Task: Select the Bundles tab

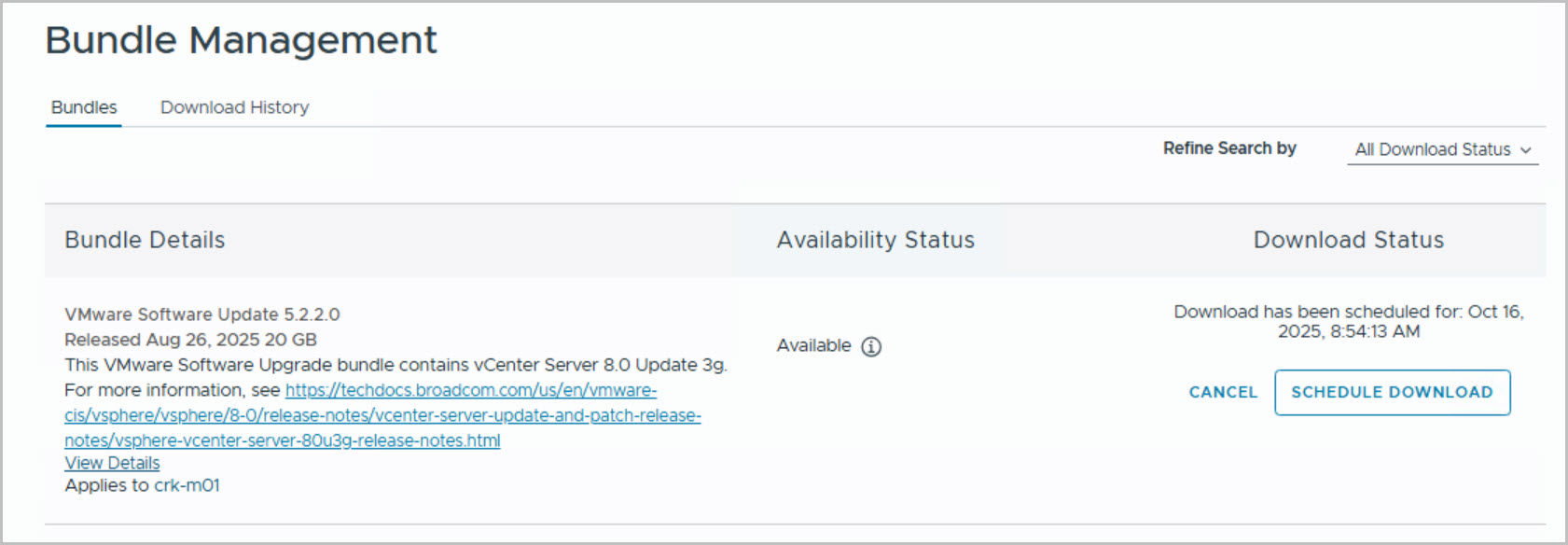Action: coord(84,107)
